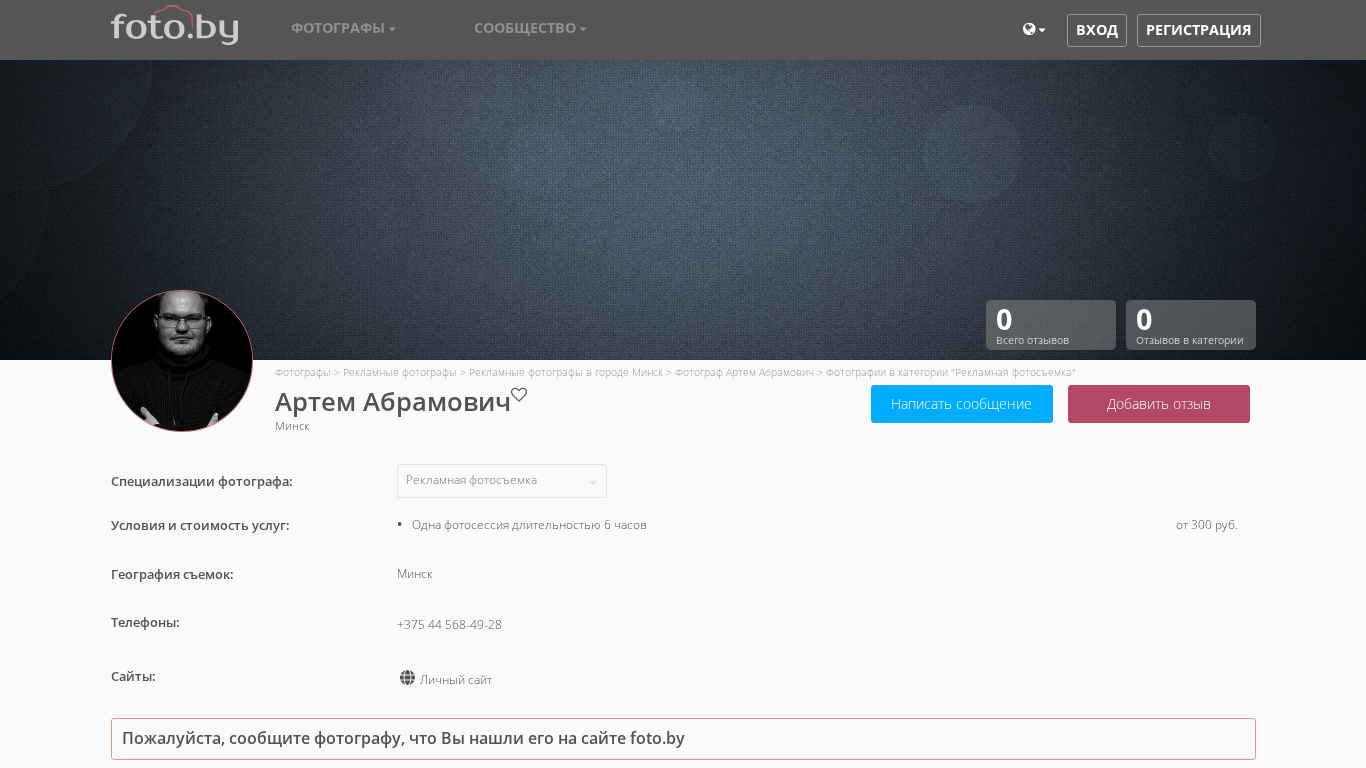
Task: Click the photographer's round avatar photo
Action: click(182, 361)
